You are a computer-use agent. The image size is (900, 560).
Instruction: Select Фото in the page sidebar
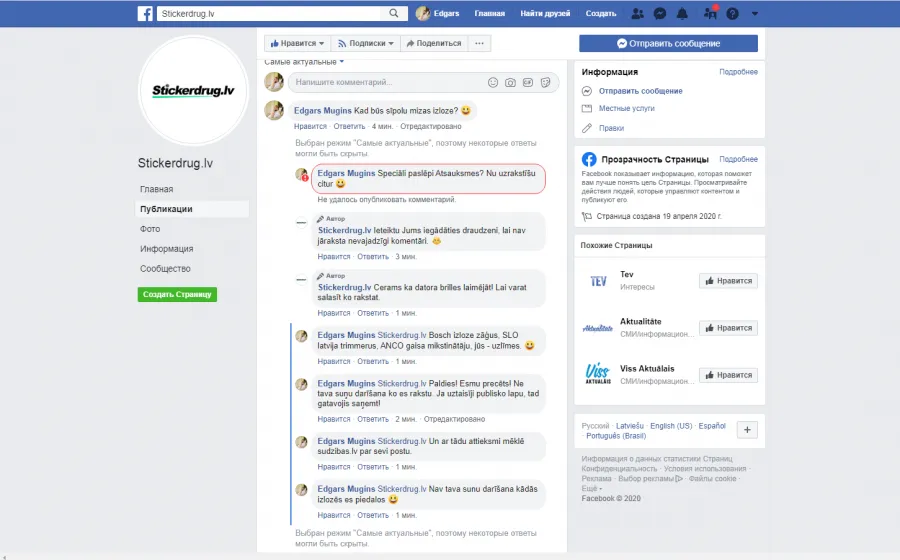(150, 228)
